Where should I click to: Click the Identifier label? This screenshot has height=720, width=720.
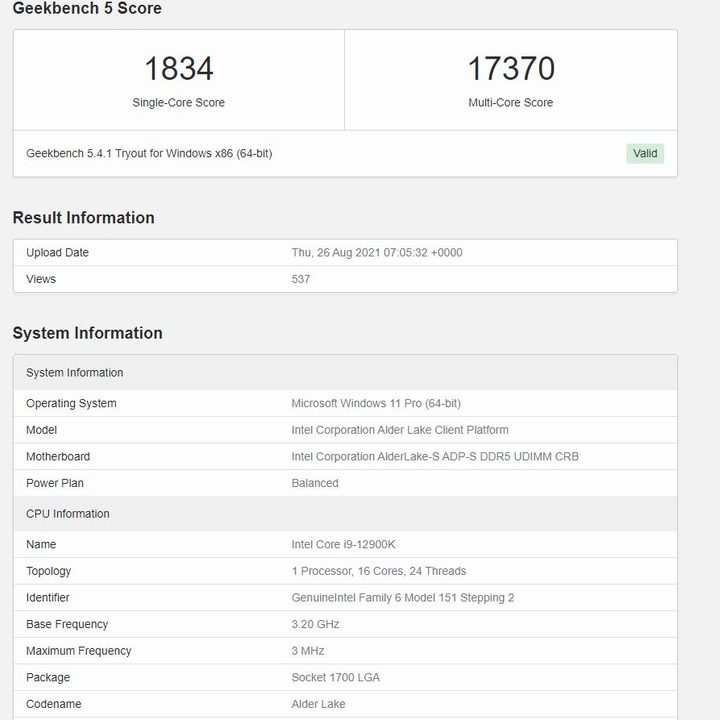(48, 597)
